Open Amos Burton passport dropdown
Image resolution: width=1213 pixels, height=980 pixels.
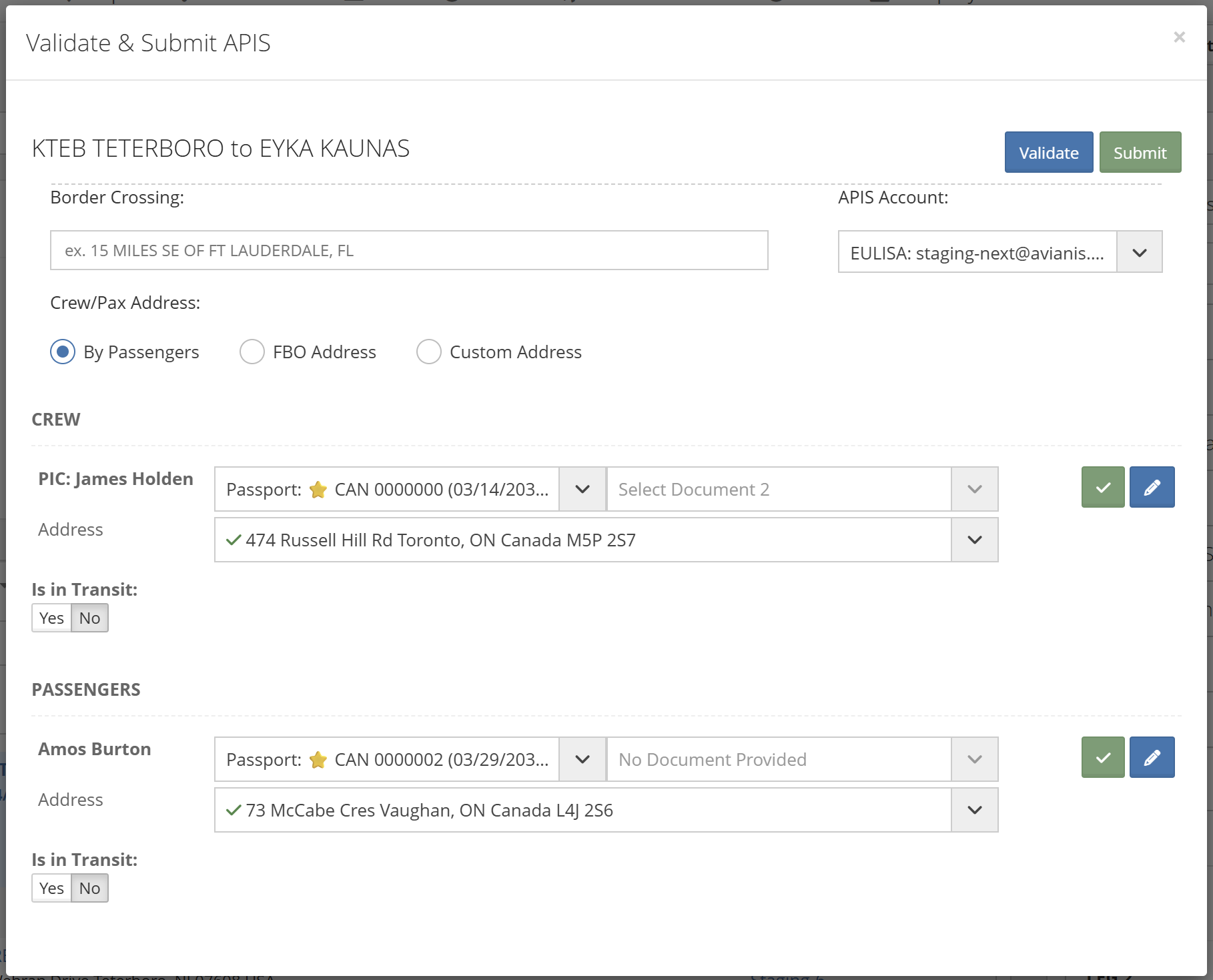tap(582, 760)
